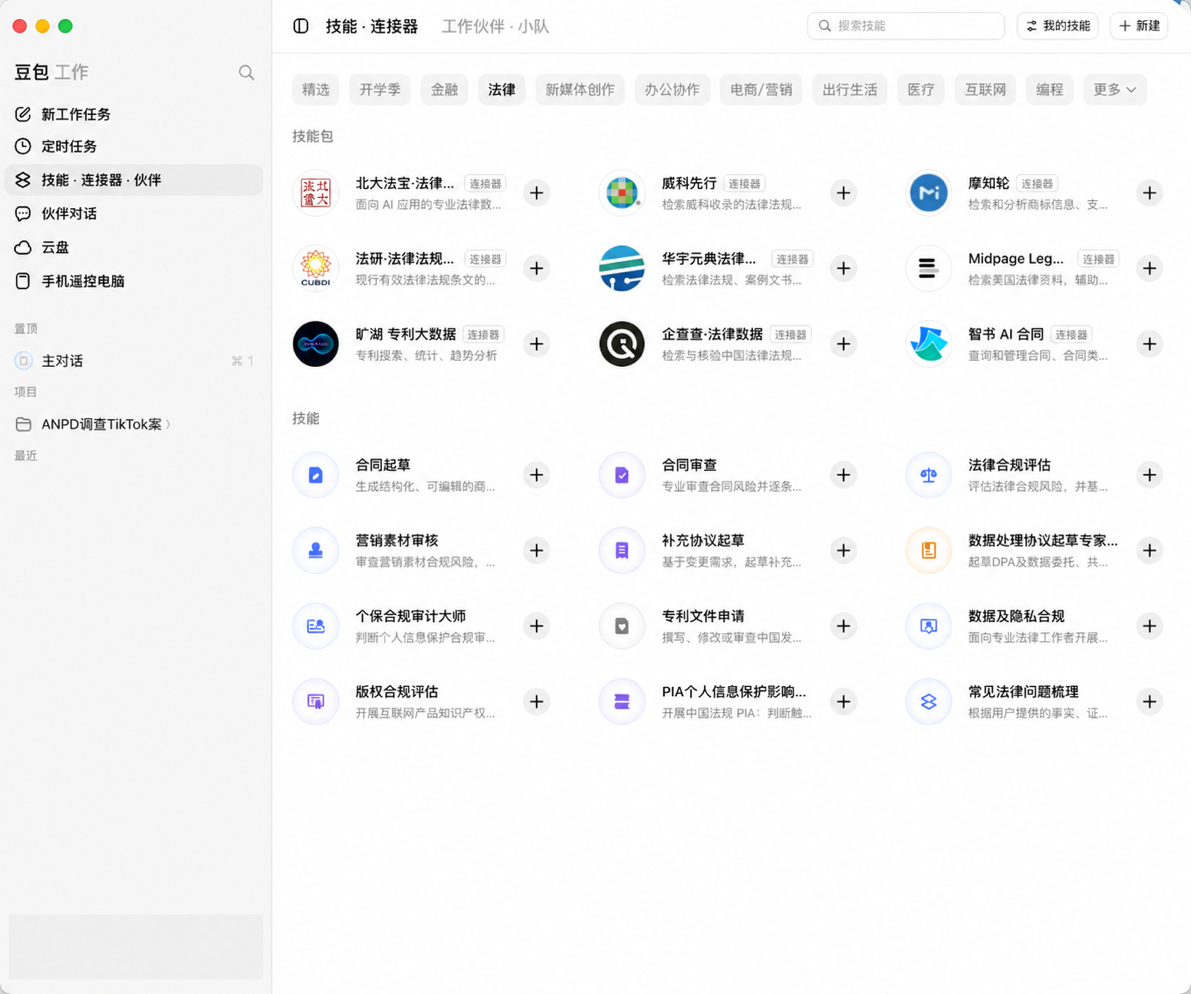Click the 法律合规评估 scales icon
This screenshot has width=1191, height=994.
(928, 475)
